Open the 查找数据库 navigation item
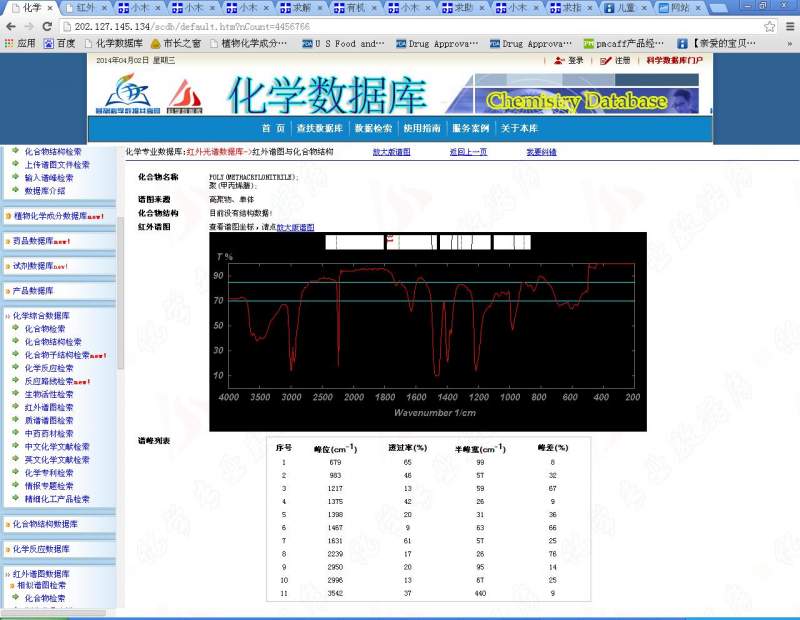 coord(319,128)
